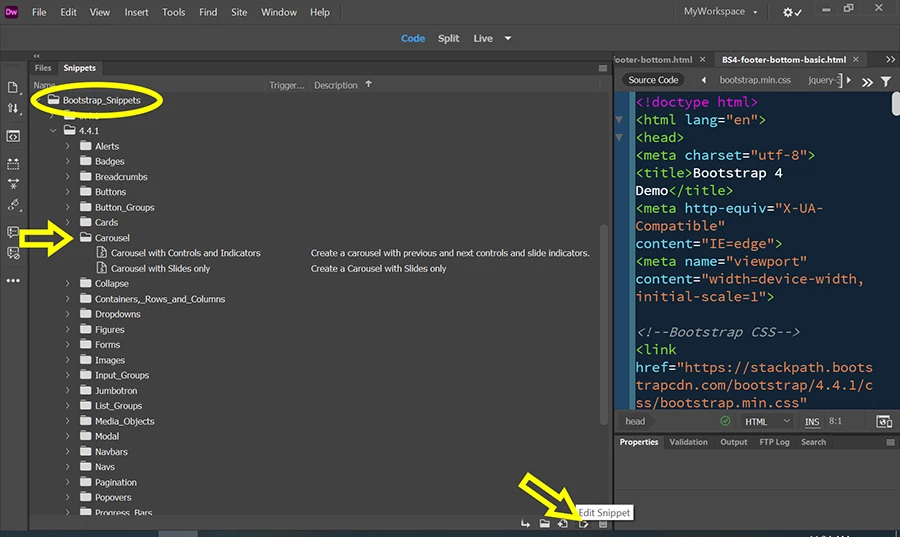Click the File Management arrows icon

point(13,108)
